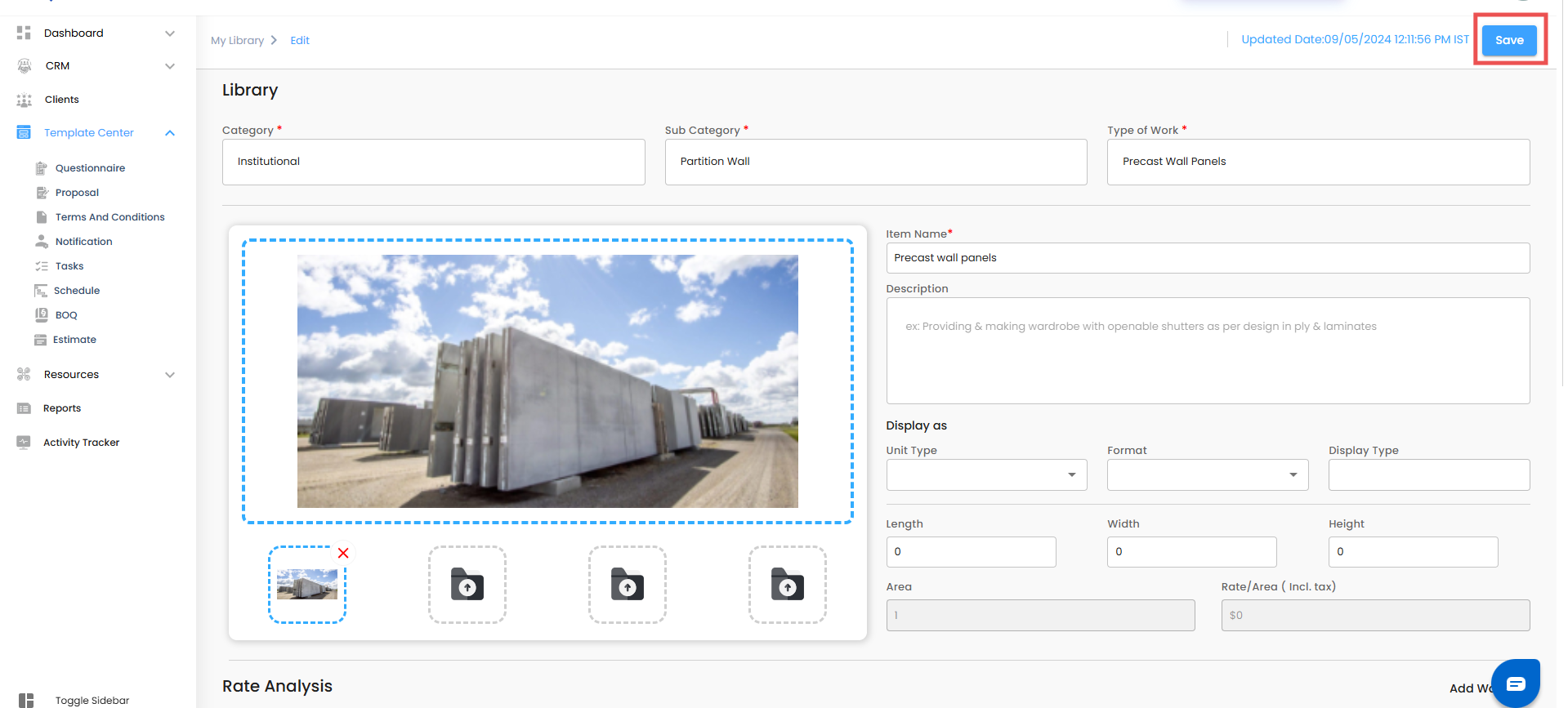Screen dimensions: 1568x708
Task: Click the Reports sidebar icon
Action: (24, 408)
